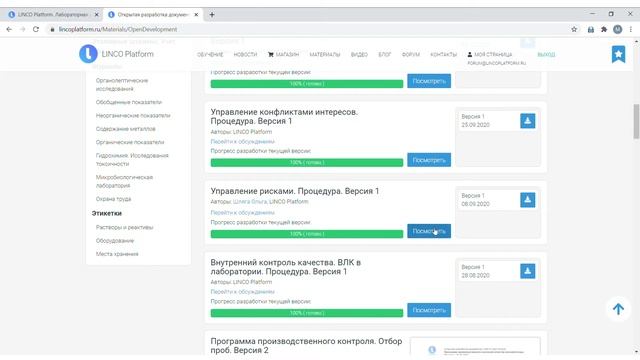This screenshot has height=360, width=640.
Task: Open the ФОРУМ menu item
Action: point(411,54)
